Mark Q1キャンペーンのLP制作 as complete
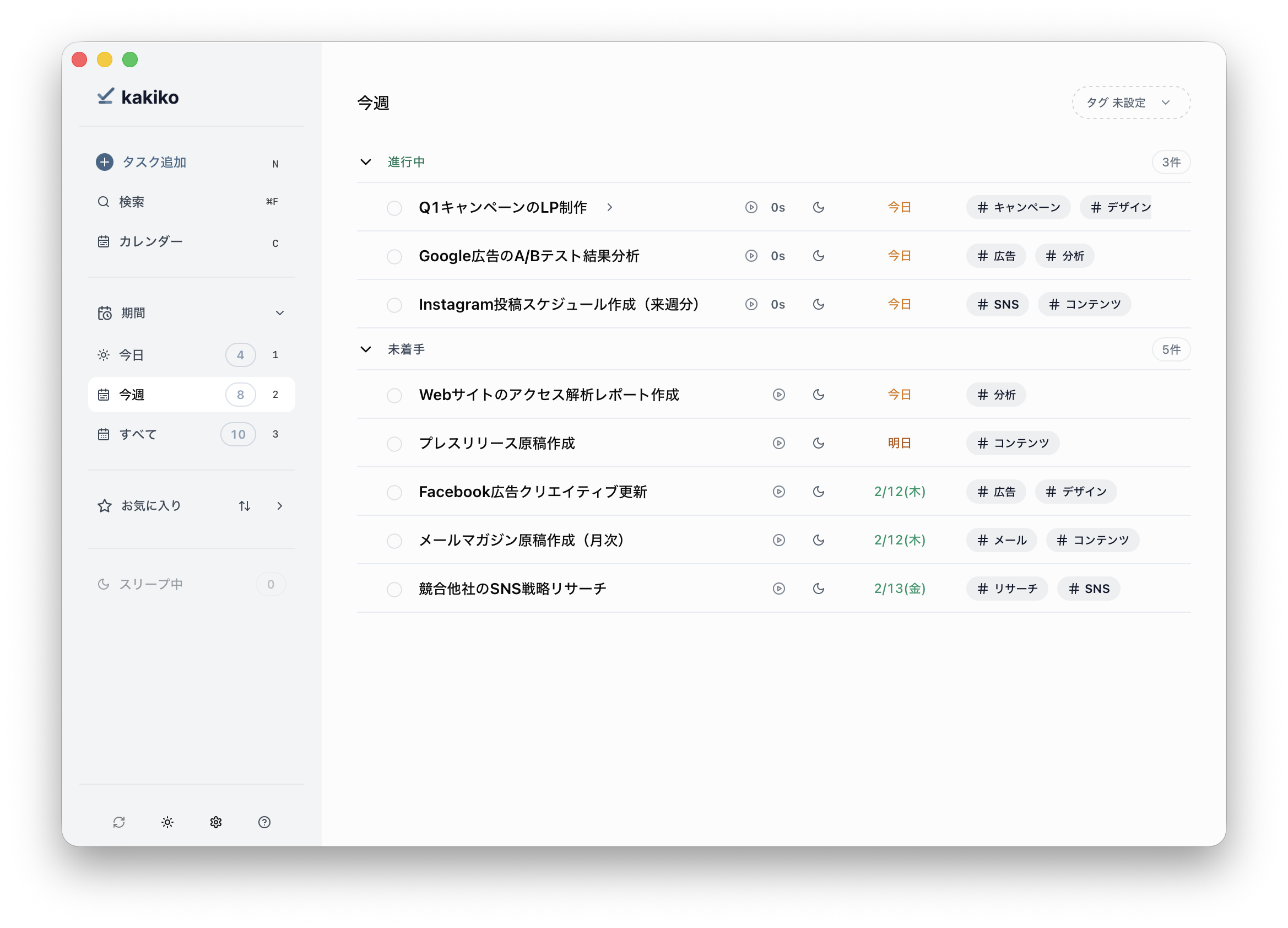Image resolution: width=1288 pixels, height=928 pixels. click(x=394, y=208)
